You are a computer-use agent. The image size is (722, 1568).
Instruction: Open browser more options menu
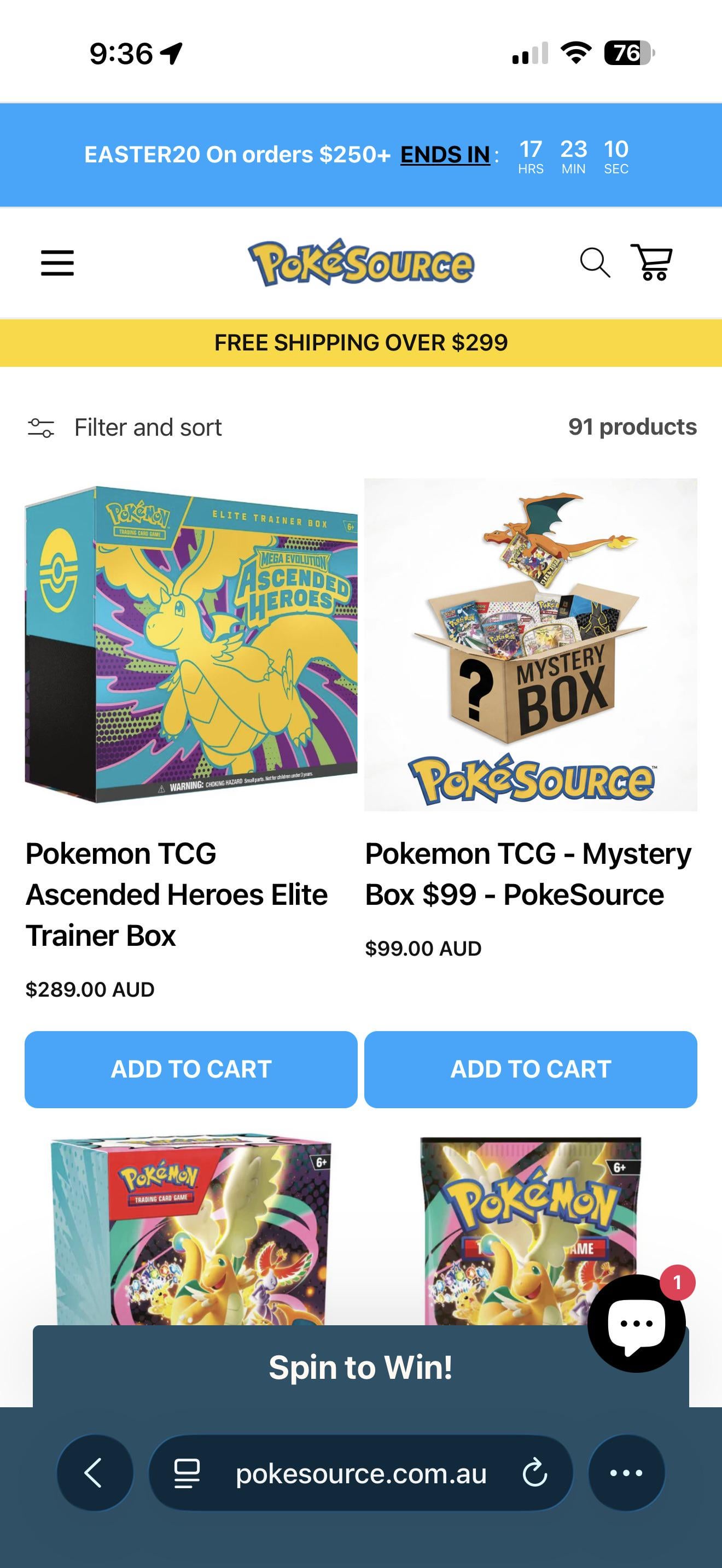(626, 1473)
